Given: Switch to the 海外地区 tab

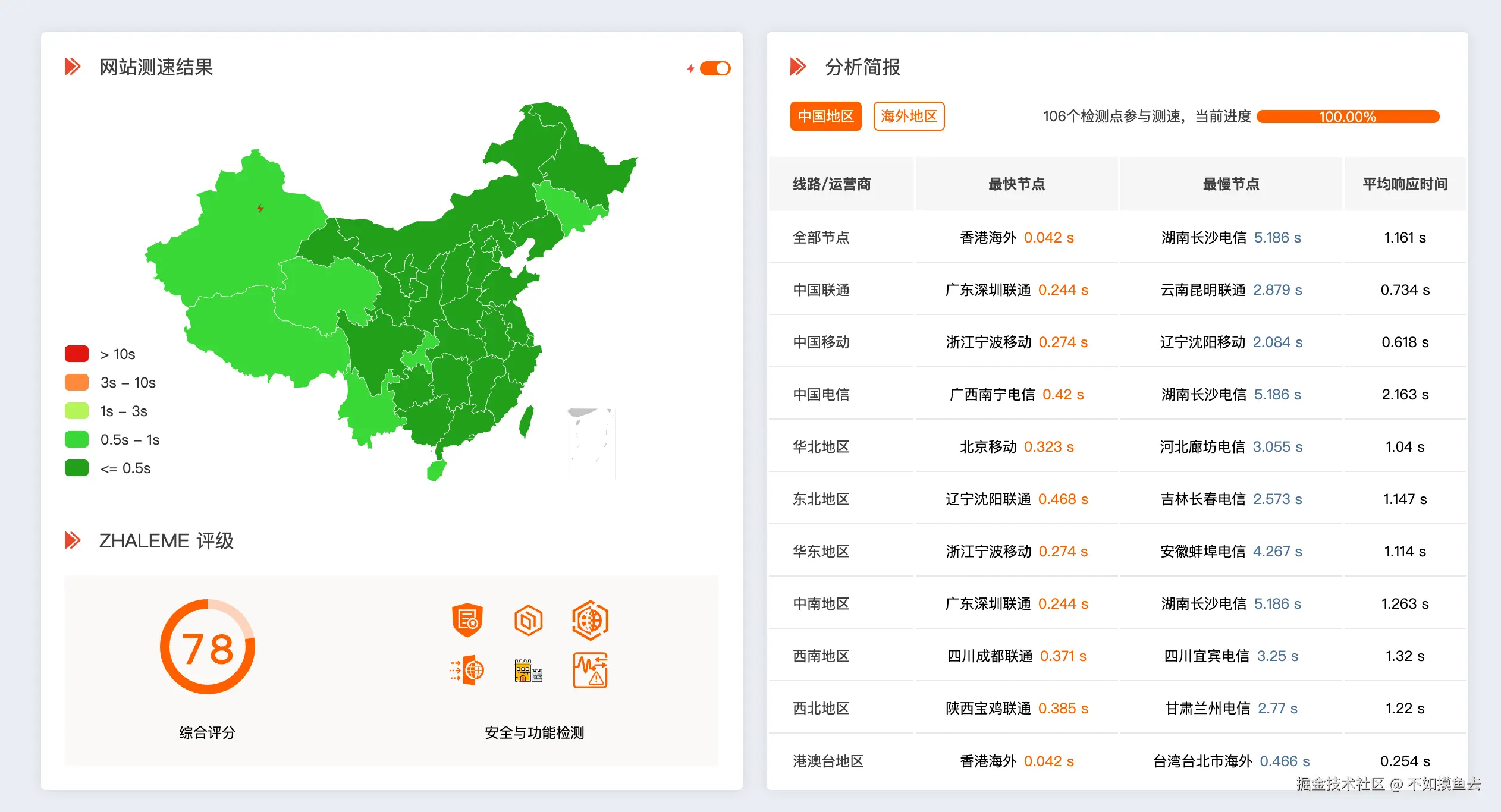Looking at the screenshot, I should point(909,116).
